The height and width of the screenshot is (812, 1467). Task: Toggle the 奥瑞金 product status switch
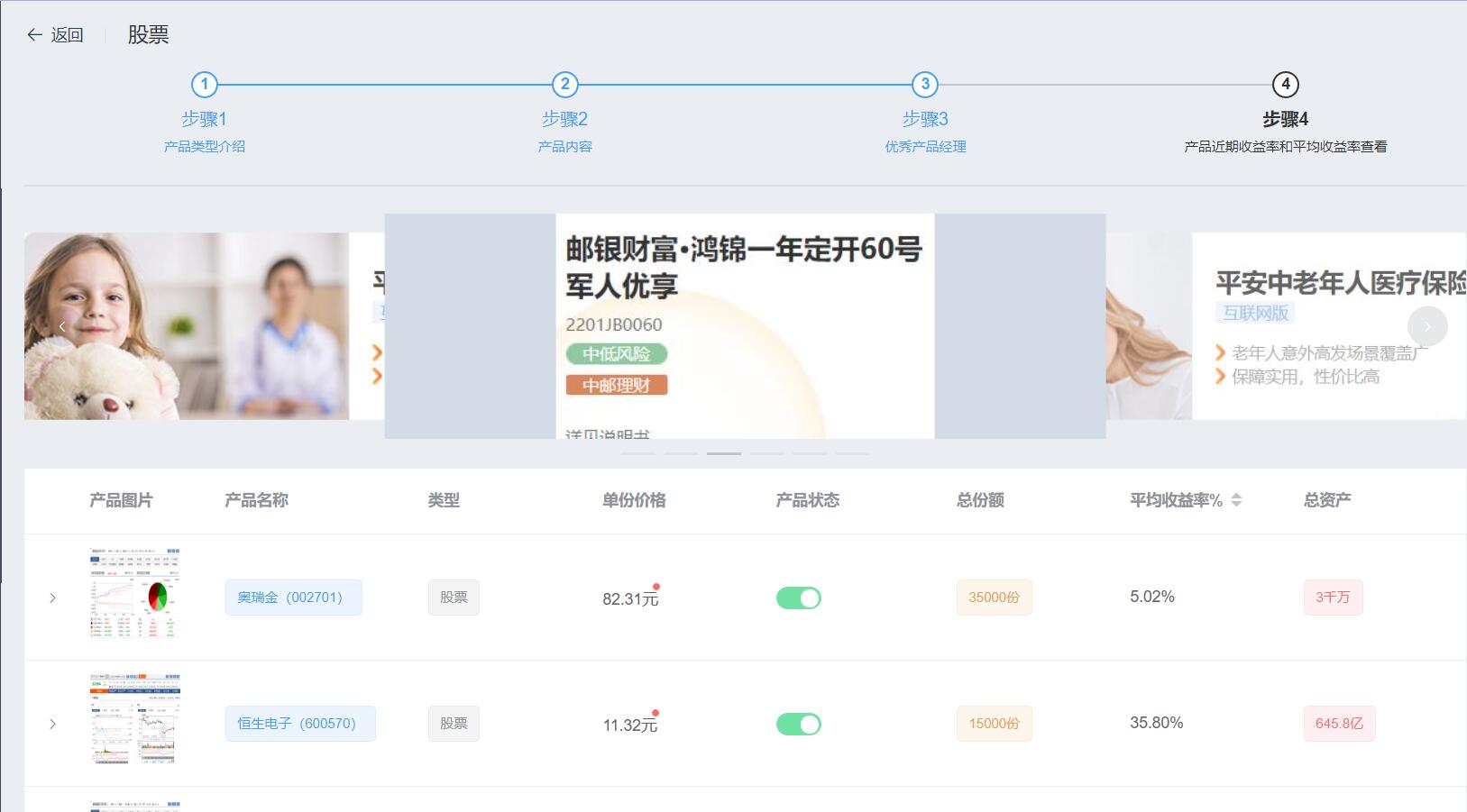click(799, 598)
